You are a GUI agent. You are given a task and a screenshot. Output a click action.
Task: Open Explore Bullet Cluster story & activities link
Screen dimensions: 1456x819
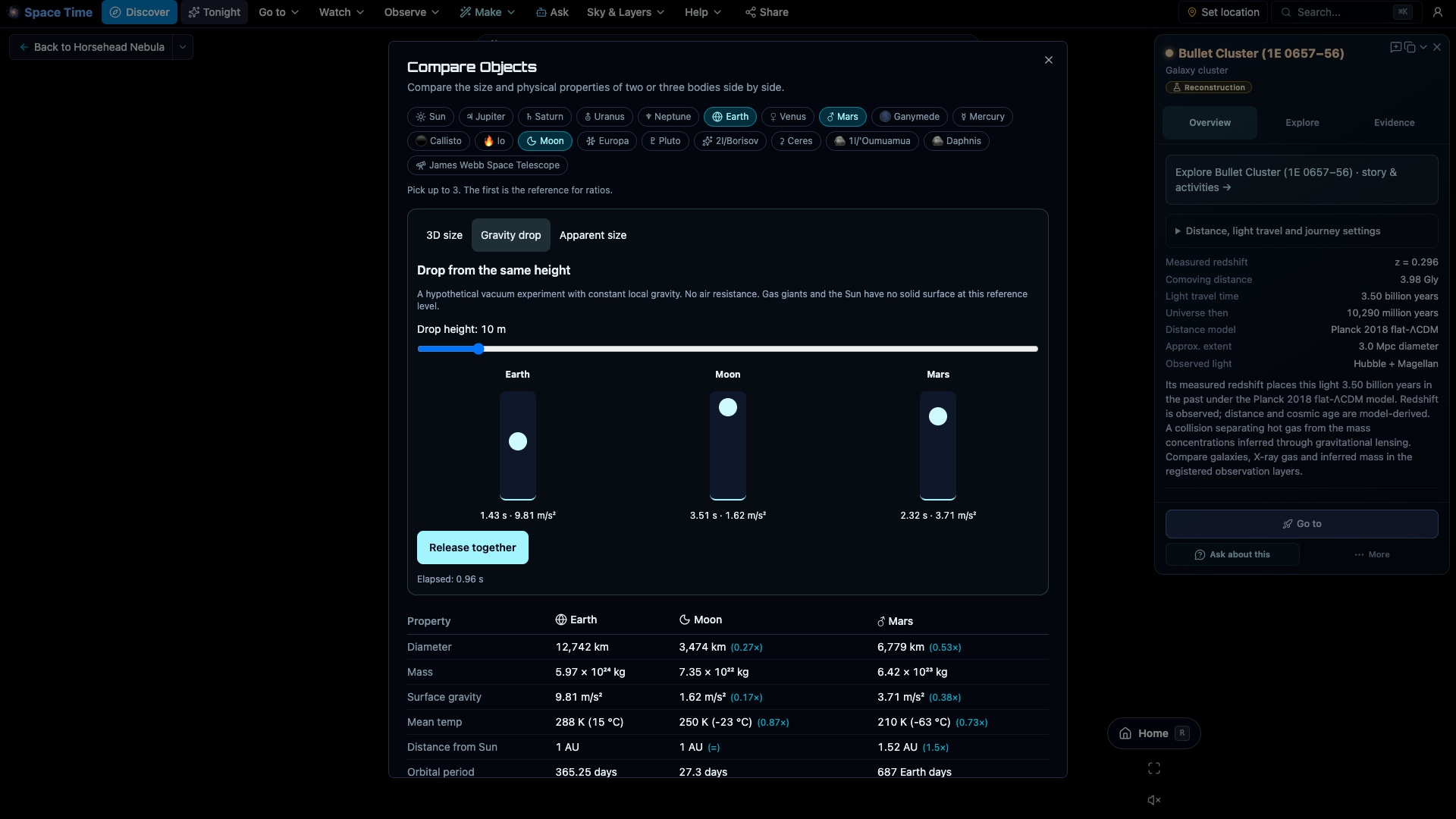tap(1301, 180)
